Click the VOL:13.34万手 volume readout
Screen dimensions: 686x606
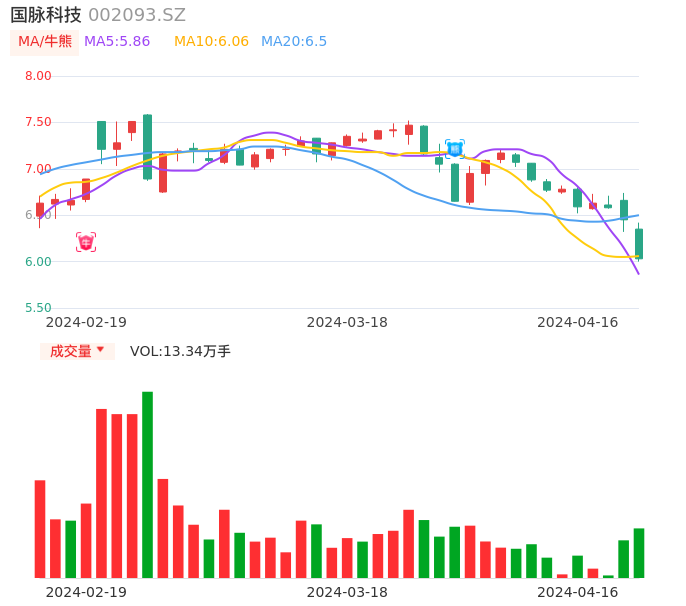click(x=180, y=351)
